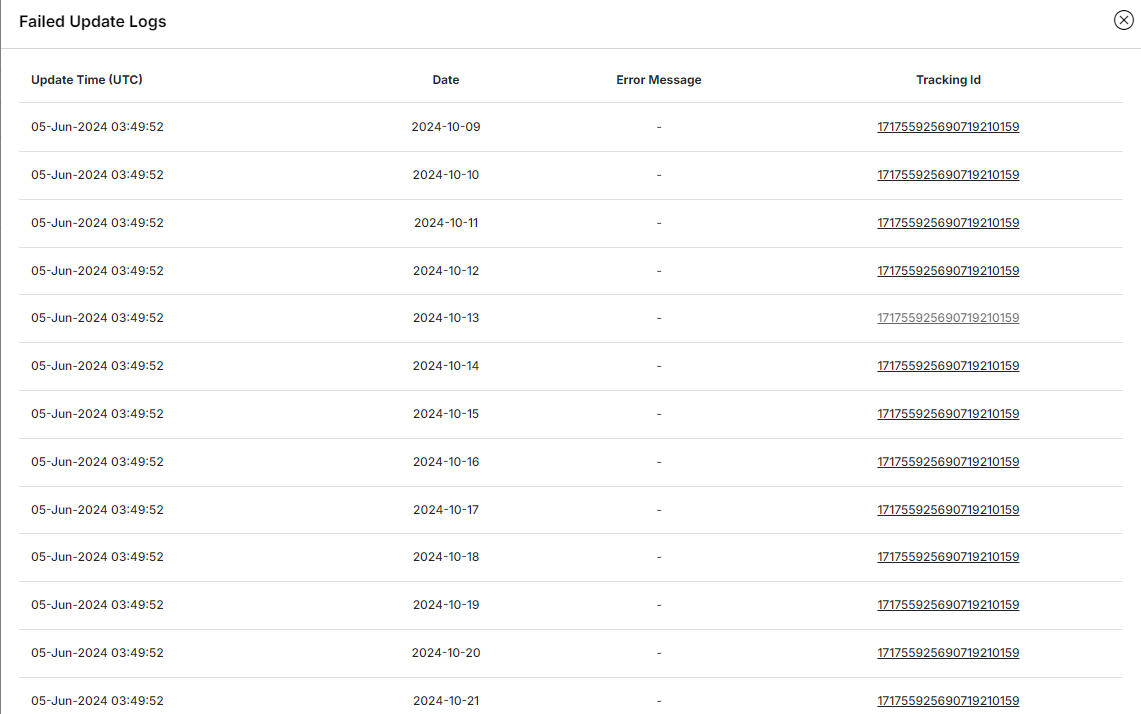The height and width of the screenshot is (714, 1141).
Task: Close the Failed Update Logs dialog
Action: [1123, 21]
